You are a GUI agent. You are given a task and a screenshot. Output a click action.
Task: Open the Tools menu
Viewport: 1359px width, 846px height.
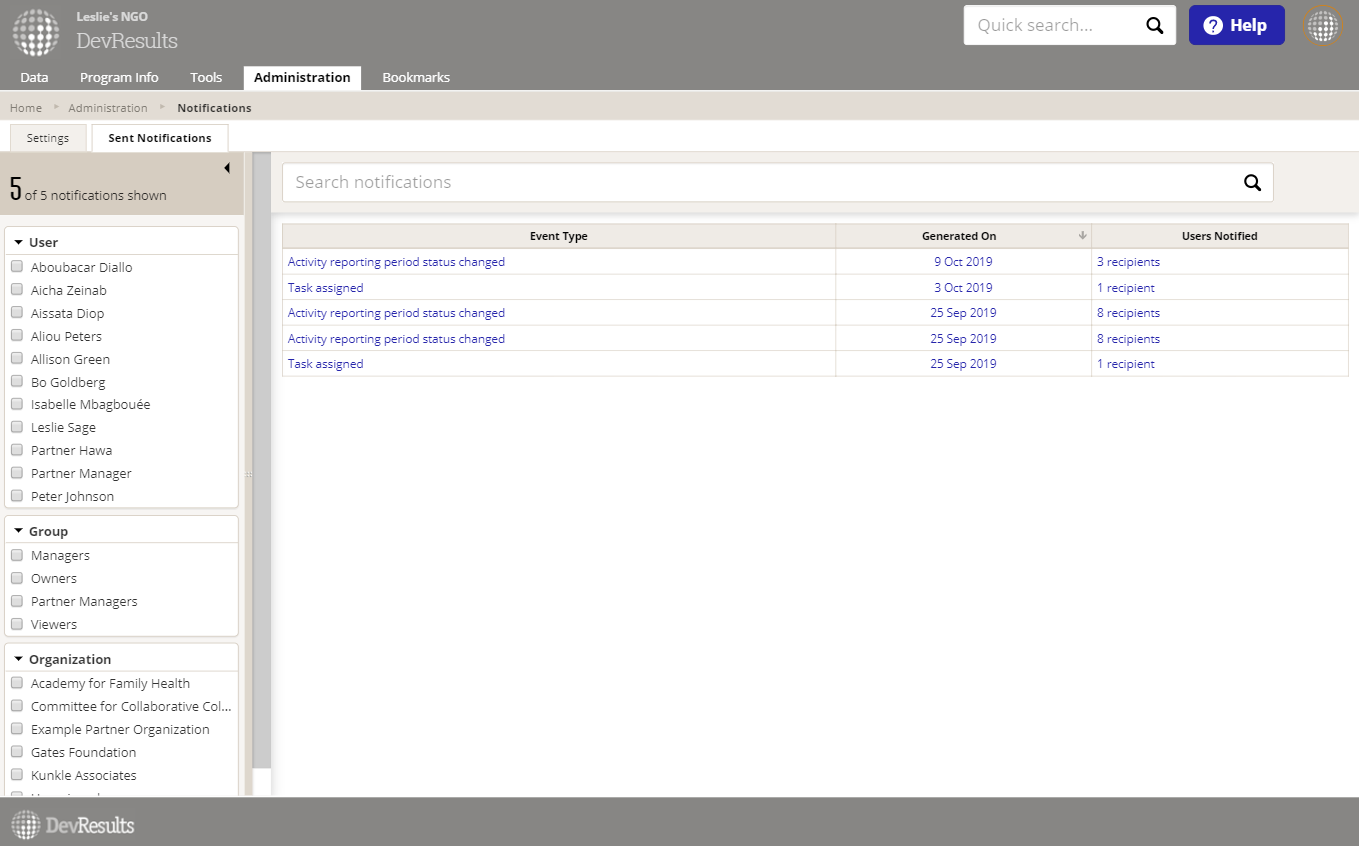(x=206, y=77)
